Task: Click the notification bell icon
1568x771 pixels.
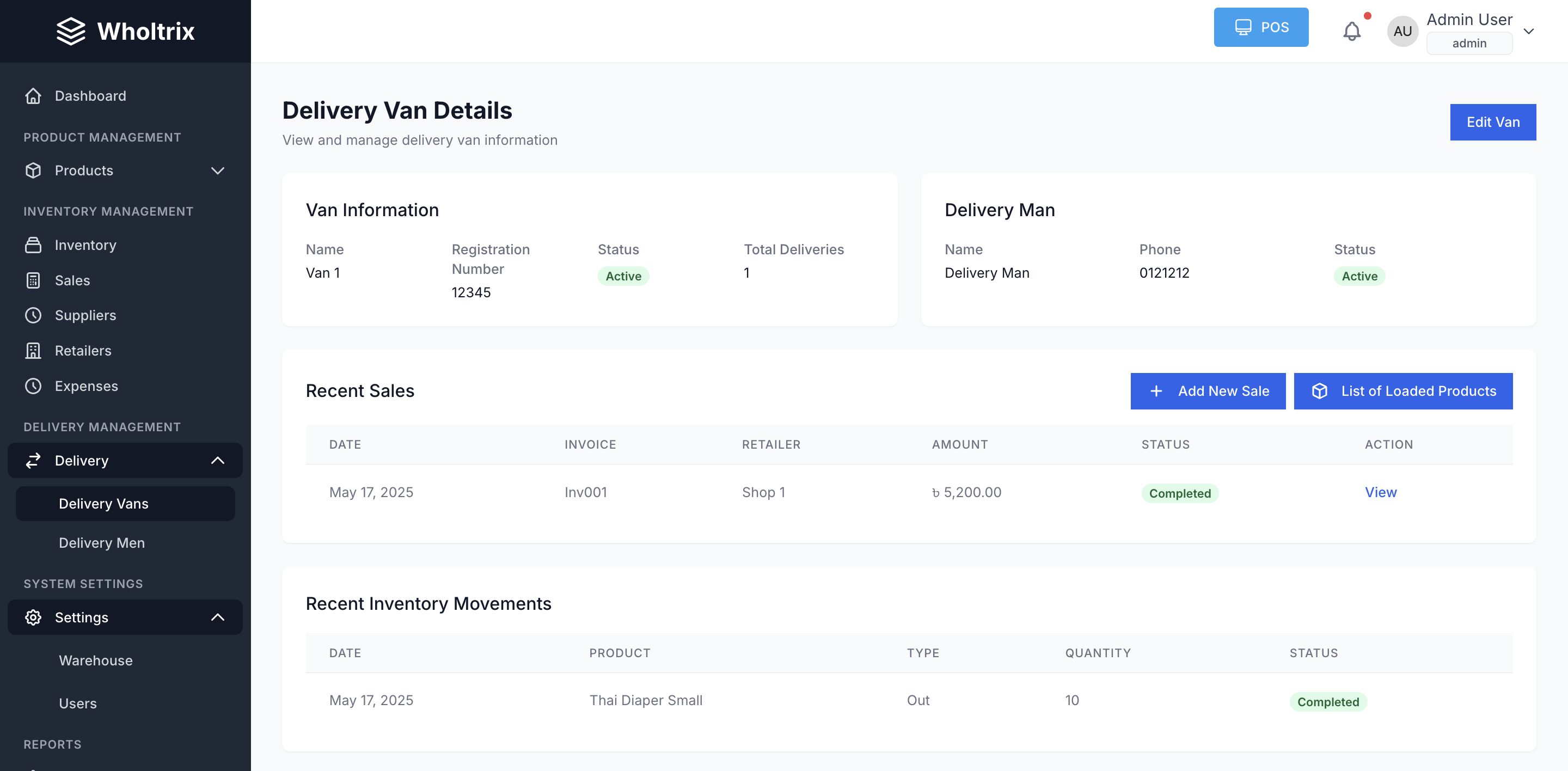Action: point(1351,31)
